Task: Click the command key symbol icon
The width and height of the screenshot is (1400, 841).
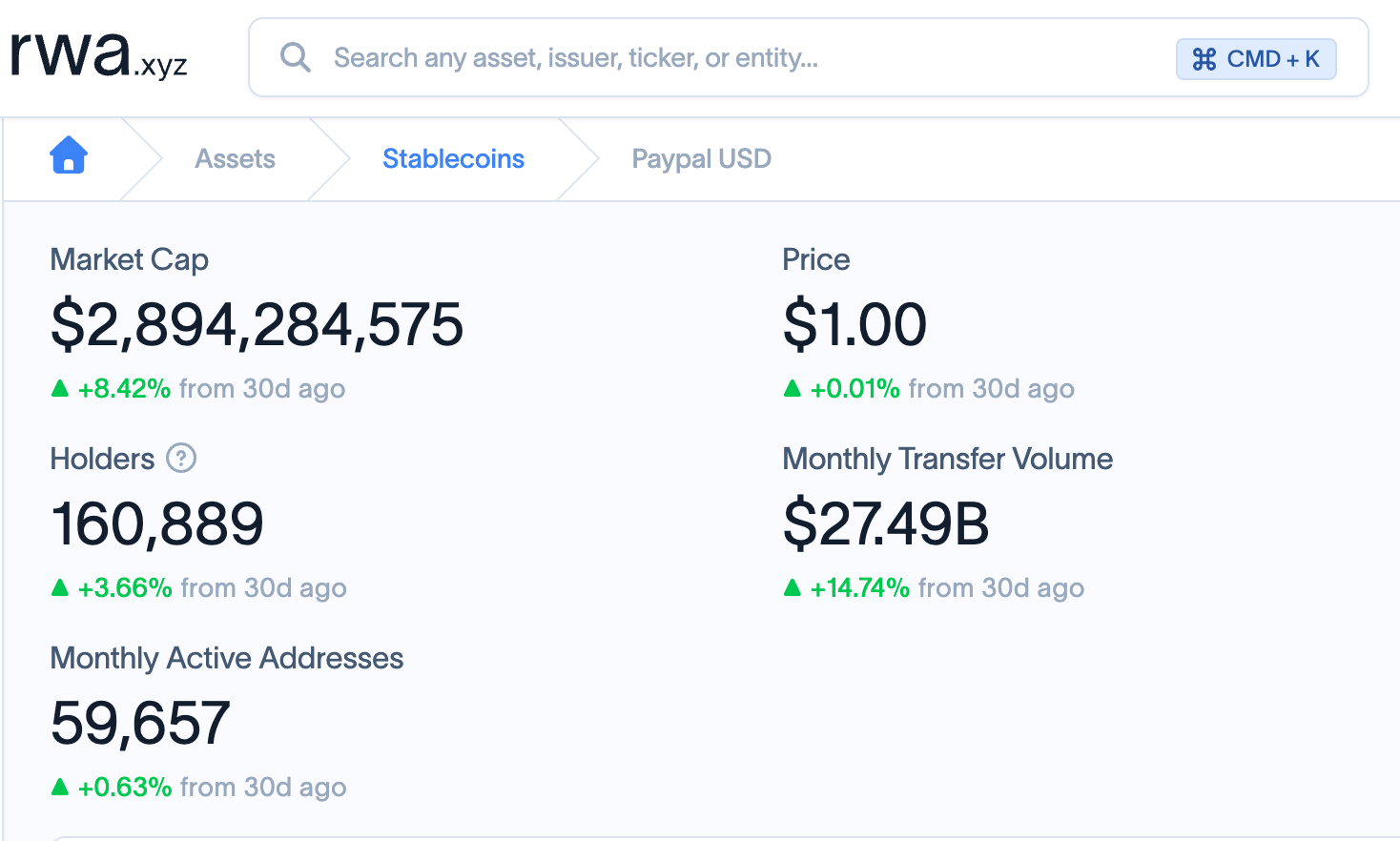Action: [x=1204, y=59]
